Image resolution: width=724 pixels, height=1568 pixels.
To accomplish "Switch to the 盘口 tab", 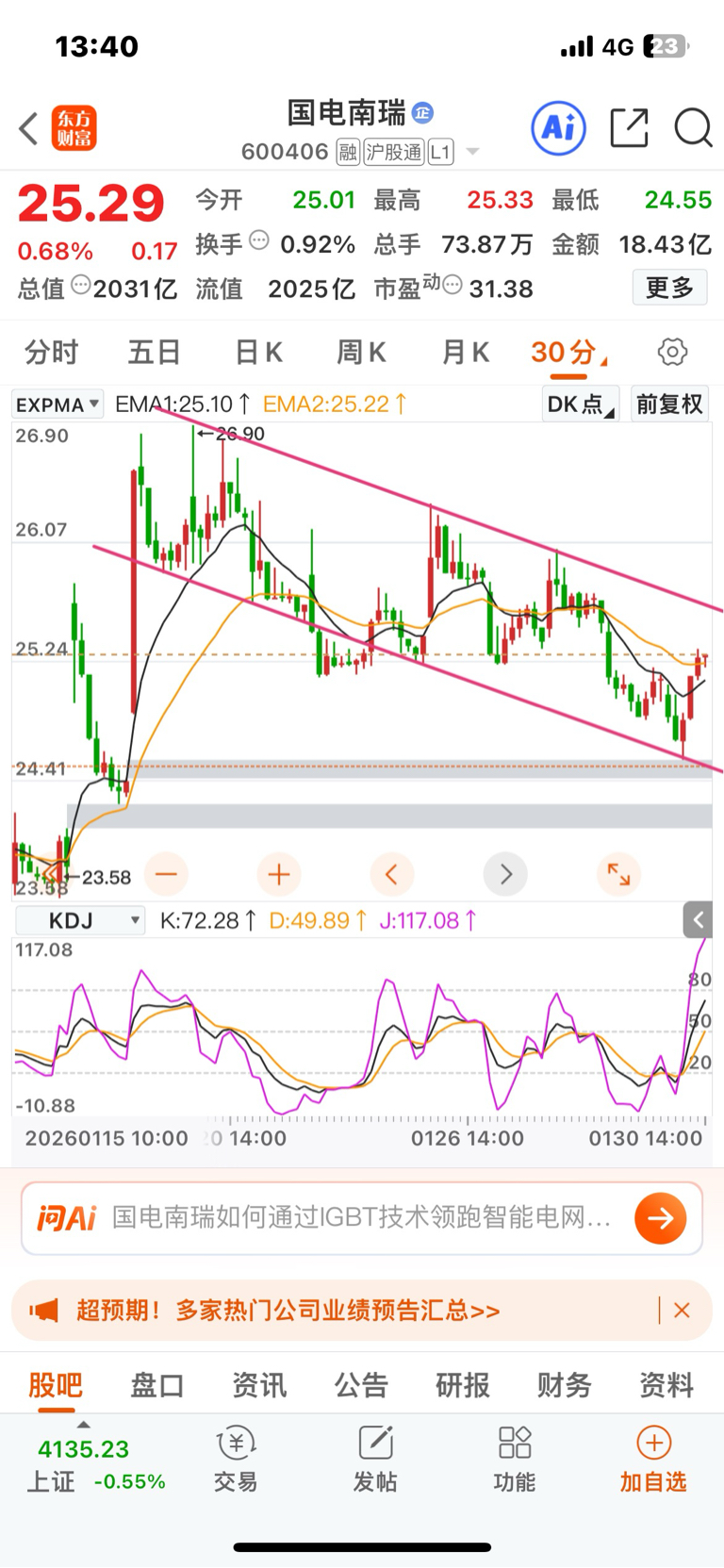I will [x=156, y=1385].
